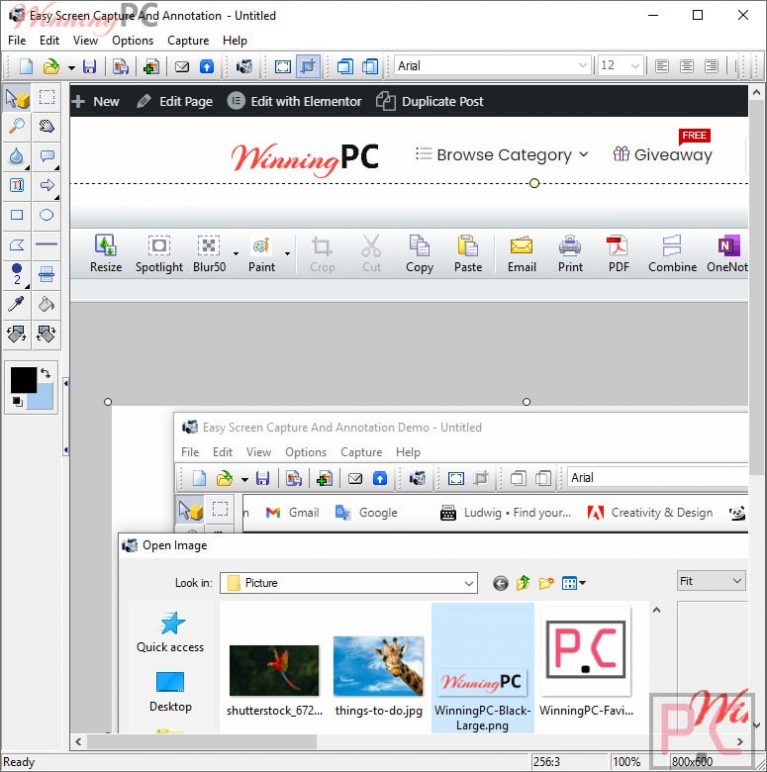Toggle left text alignment
Screen dimensions: 767x772
click(x=662, y=66)
